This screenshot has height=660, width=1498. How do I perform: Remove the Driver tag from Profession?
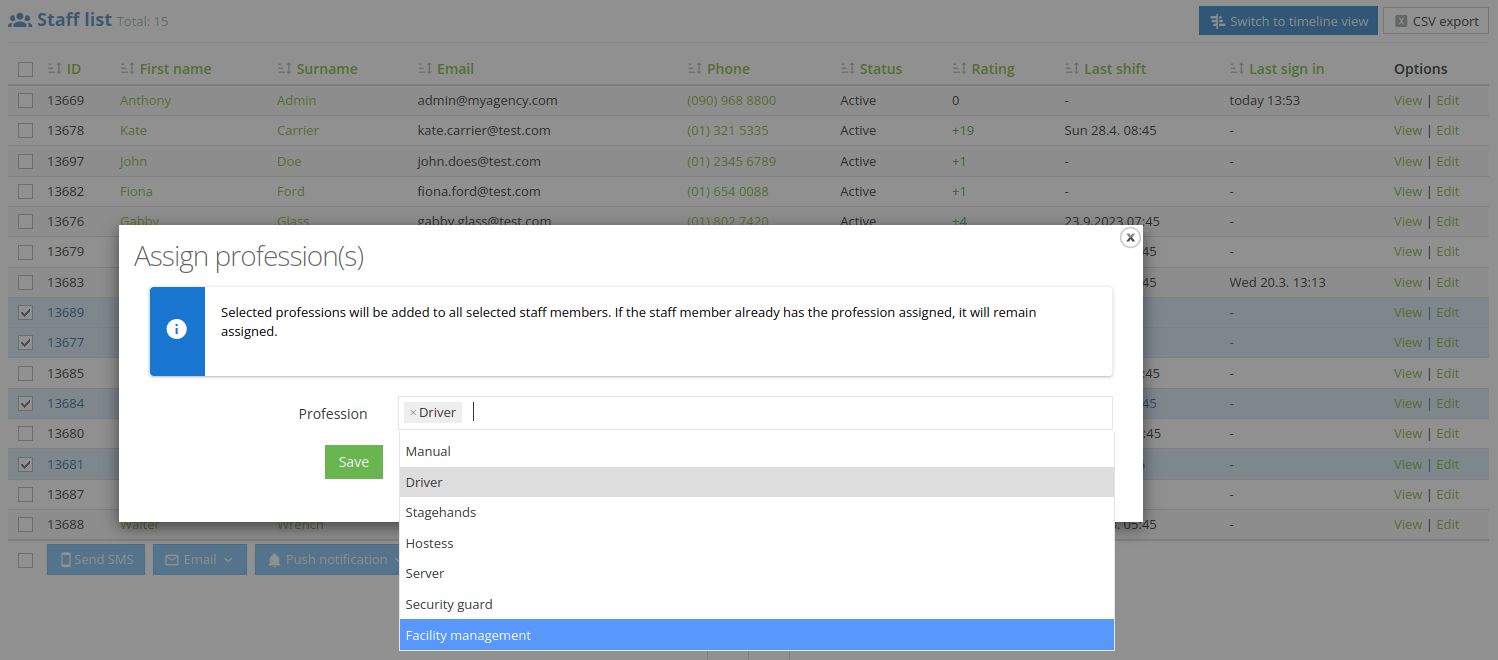[413, 413]
